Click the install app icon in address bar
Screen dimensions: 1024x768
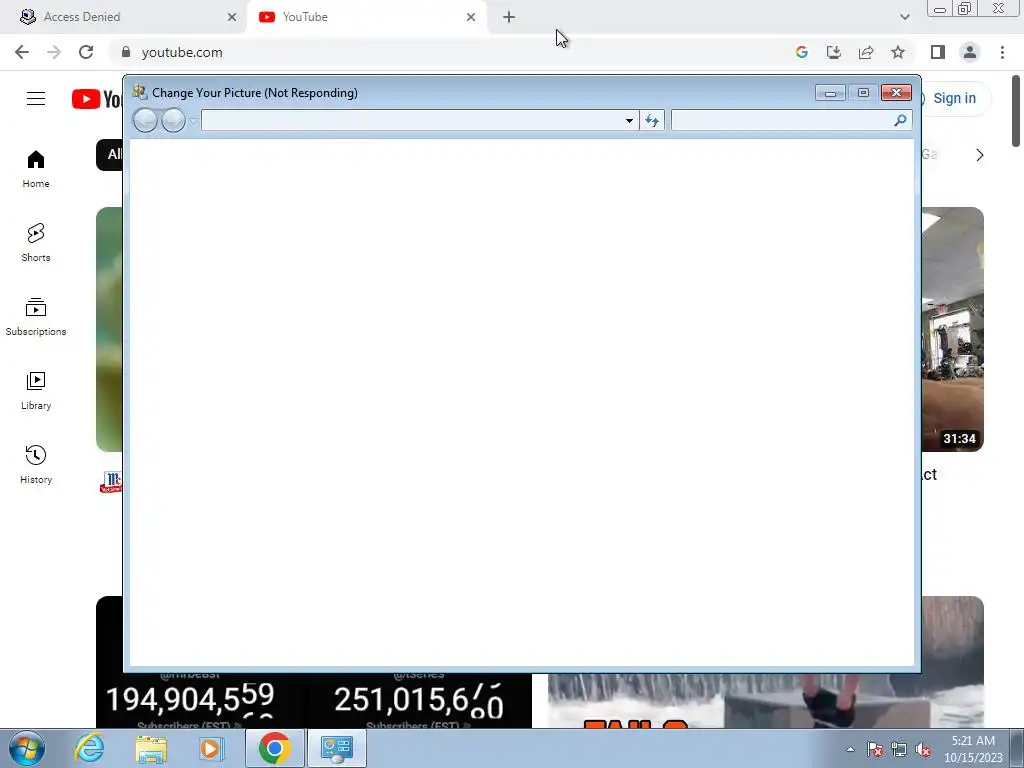click(x=834, y=52)
